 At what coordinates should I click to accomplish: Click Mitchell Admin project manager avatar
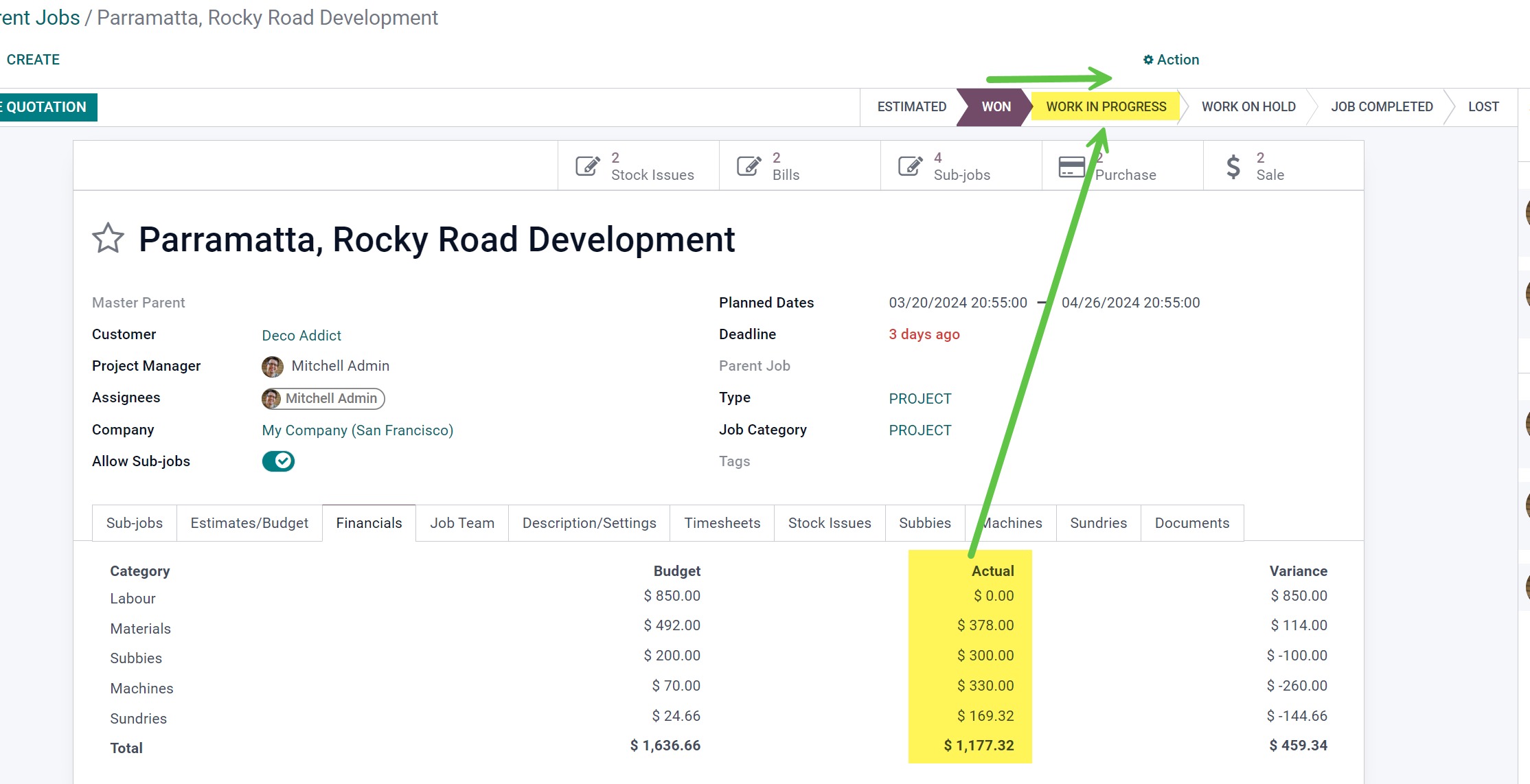pyautogui.click(x=273, y=367)
